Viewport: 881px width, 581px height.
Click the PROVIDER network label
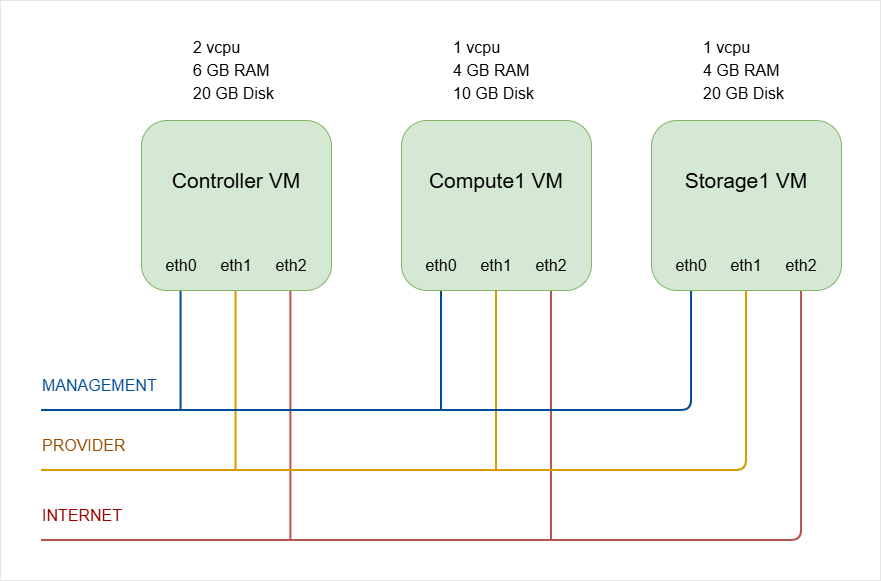point(84,445)
